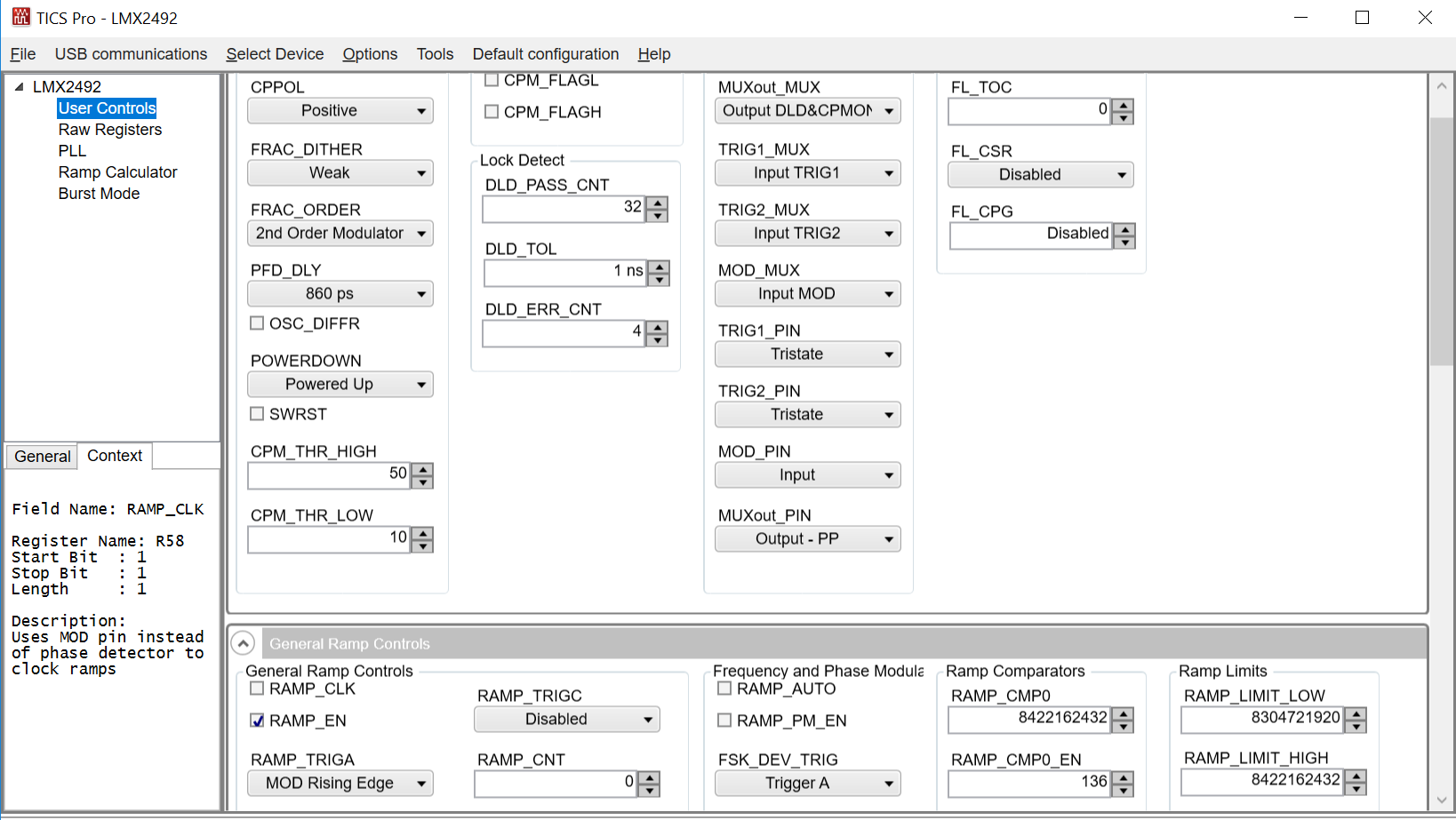
Task: Open the FSK_DEV_TRIG dropdown
Action: (x=808, y=784)
